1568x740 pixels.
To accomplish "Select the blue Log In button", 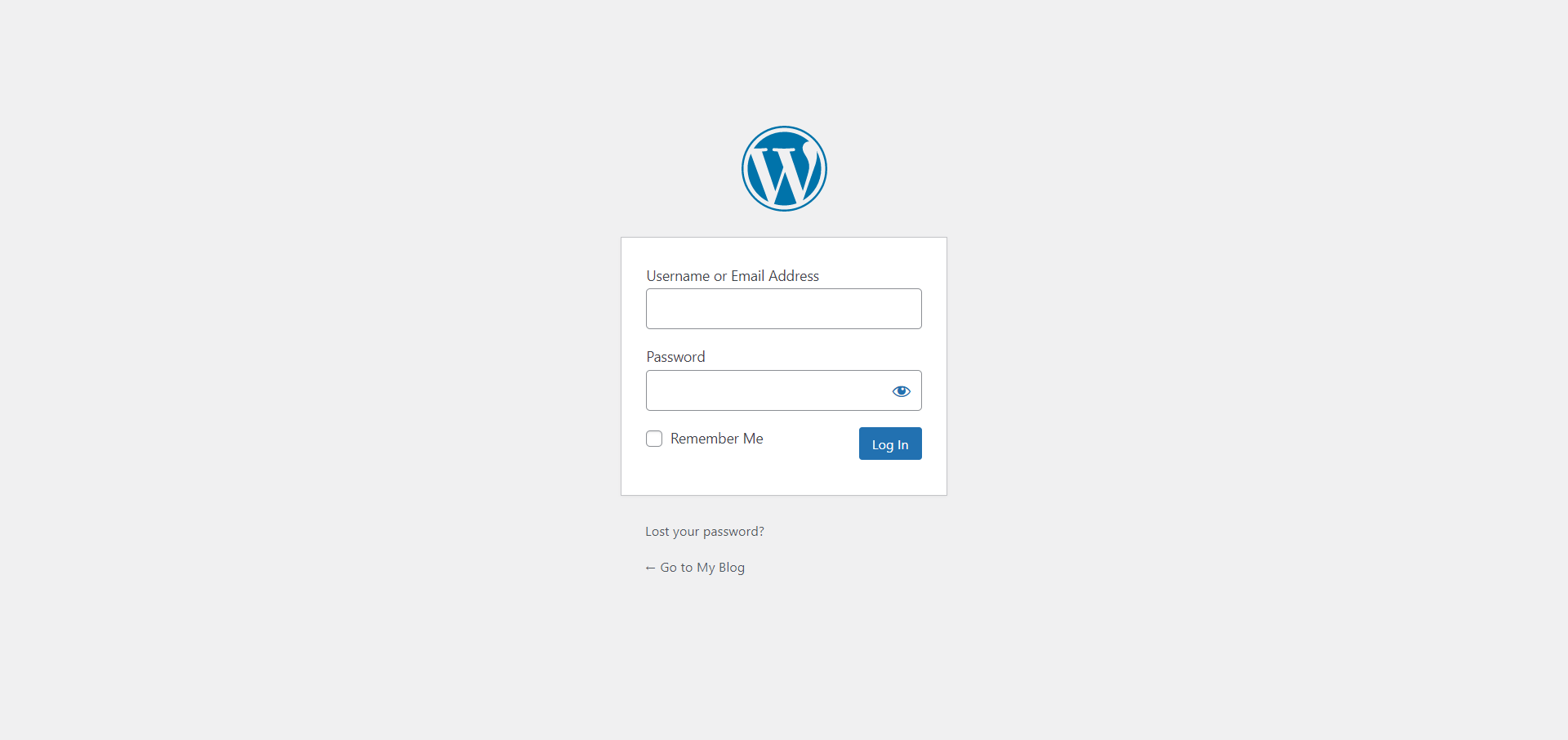I will 890,444.
